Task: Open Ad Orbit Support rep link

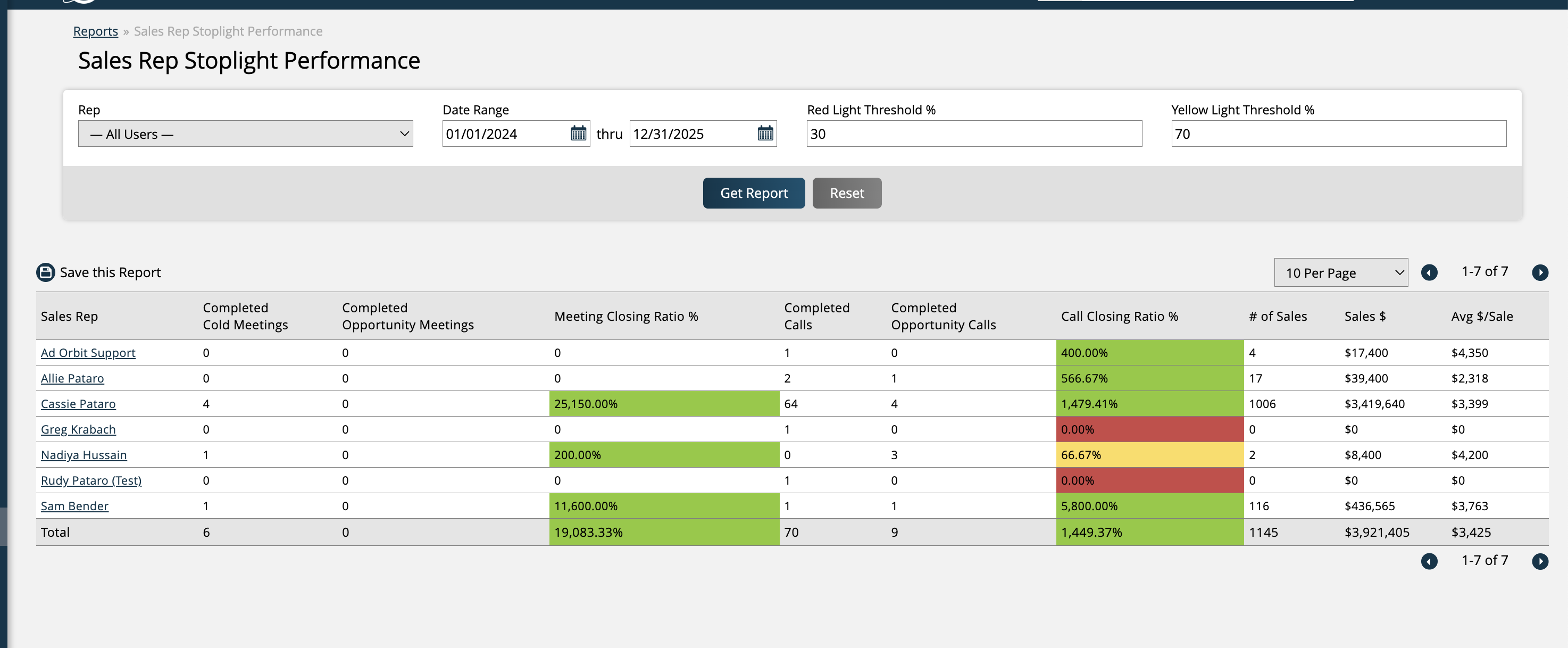Action: point(88,353)
